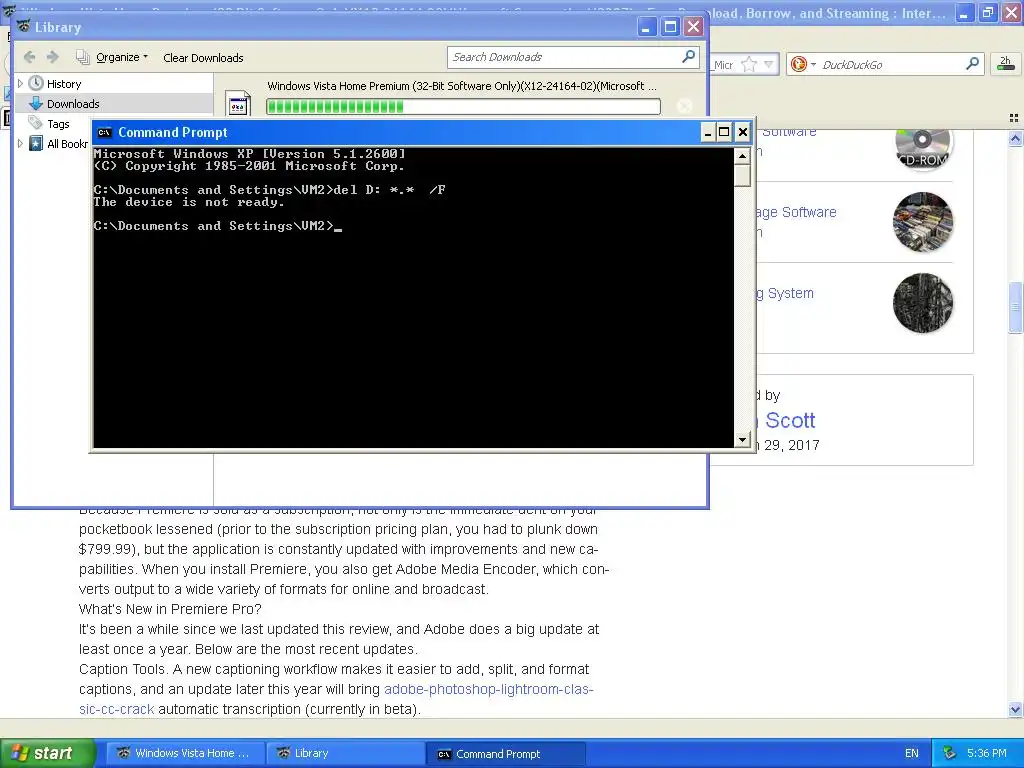Open the DuckDuckGo search engine dropdown

click(803, 64)
